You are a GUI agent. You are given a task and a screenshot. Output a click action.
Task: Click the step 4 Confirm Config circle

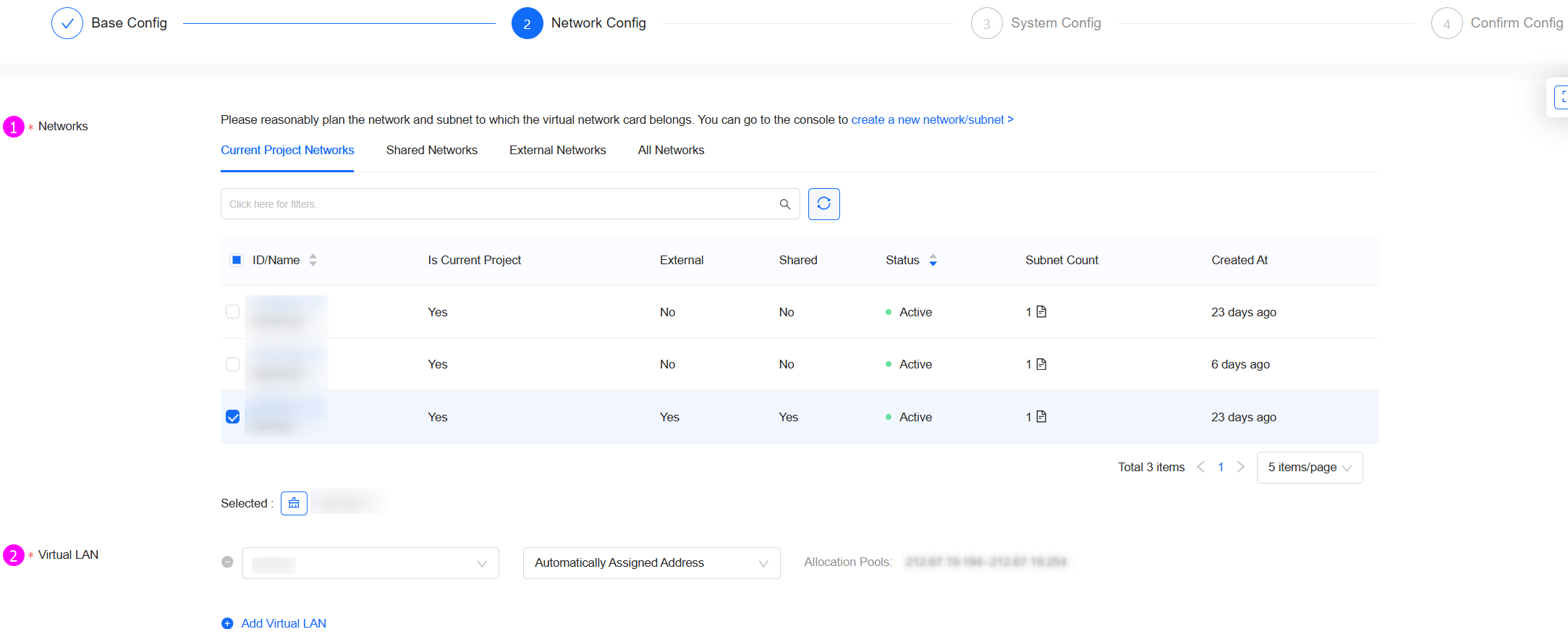(x=1446, y=23)
